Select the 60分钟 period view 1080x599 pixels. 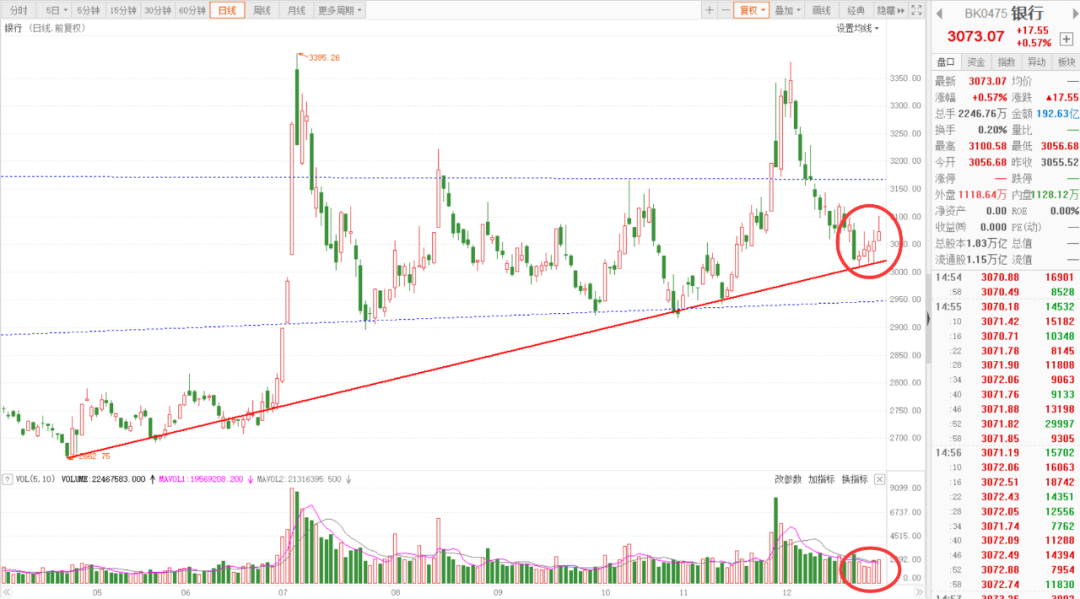click(x=192, y=10)
